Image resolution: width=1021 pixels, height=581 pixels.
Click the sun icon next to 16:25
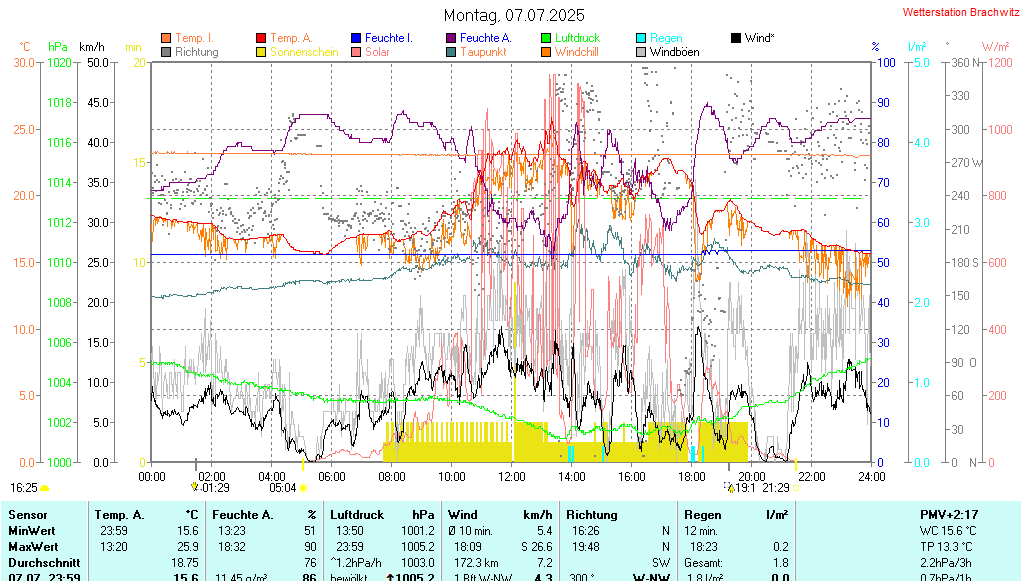(45, 488)
